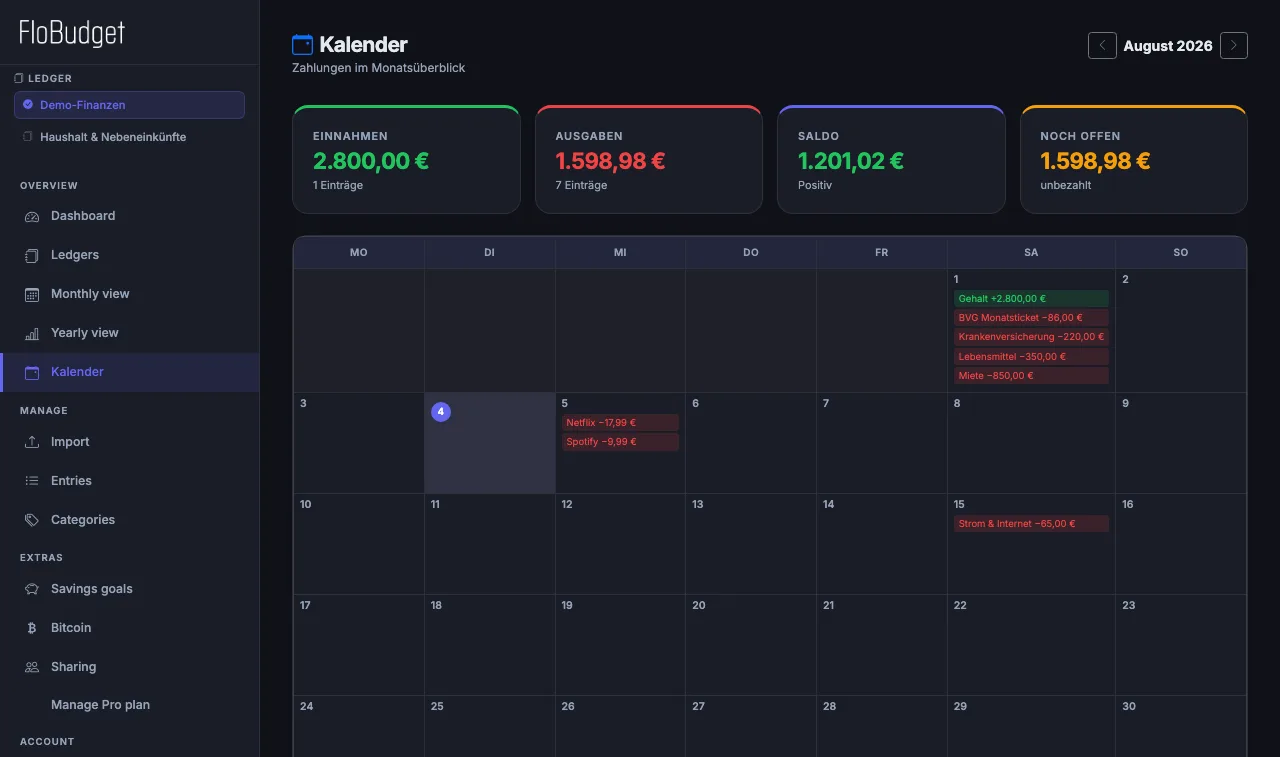The width and height of the screenshot is (1280, 757).
Task: Click the Kalender icon in the sidebar
Action: (x=31, y=372)
